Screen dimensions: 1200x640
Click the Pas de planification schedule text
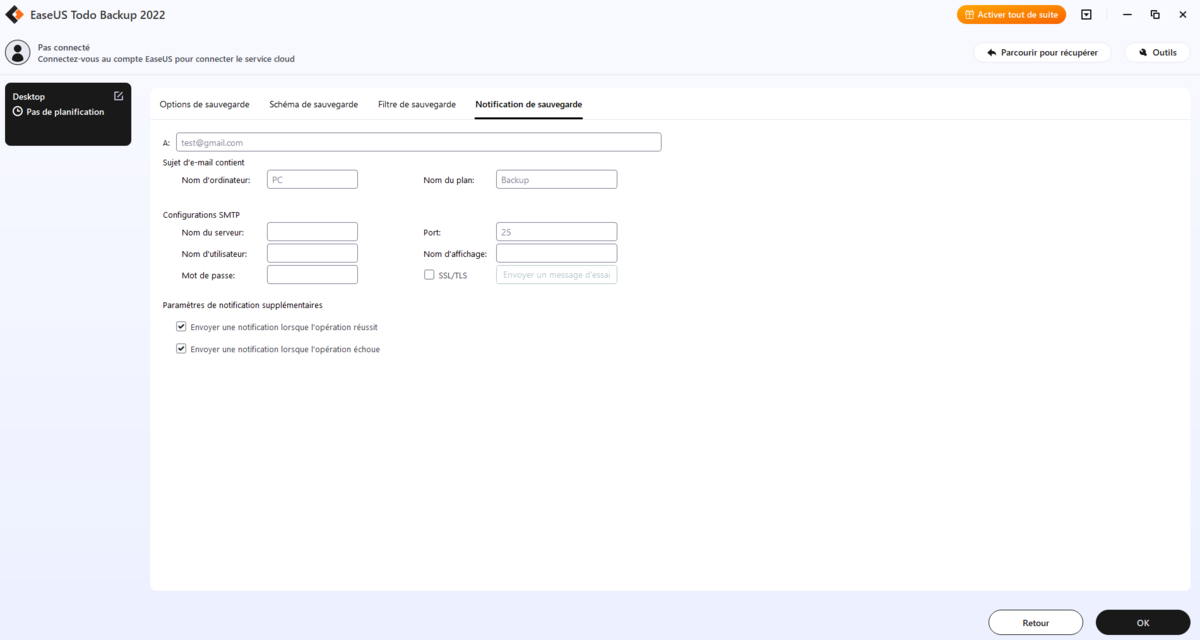65,112
